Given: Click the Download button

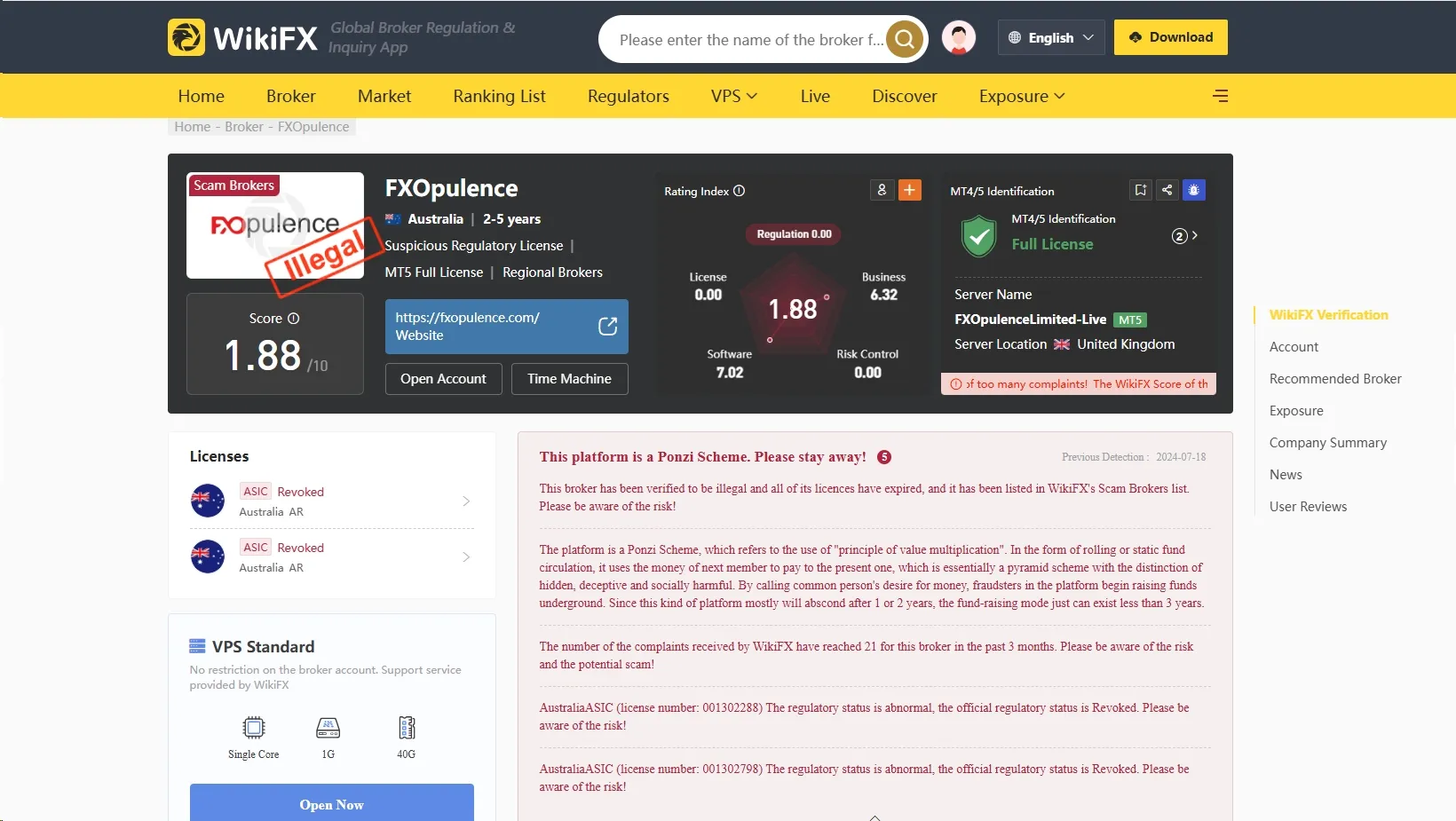Looking at the screenshot, I should pyautogui.click(x=1171, y=37).
